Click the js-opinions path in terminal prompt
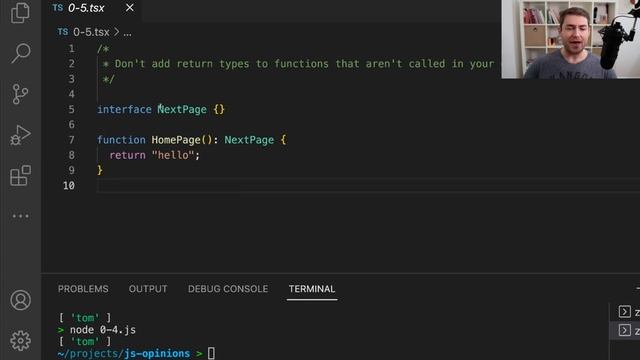Image resolution: width=640 pixels, height=360 pixels. [x=157, y=353]
